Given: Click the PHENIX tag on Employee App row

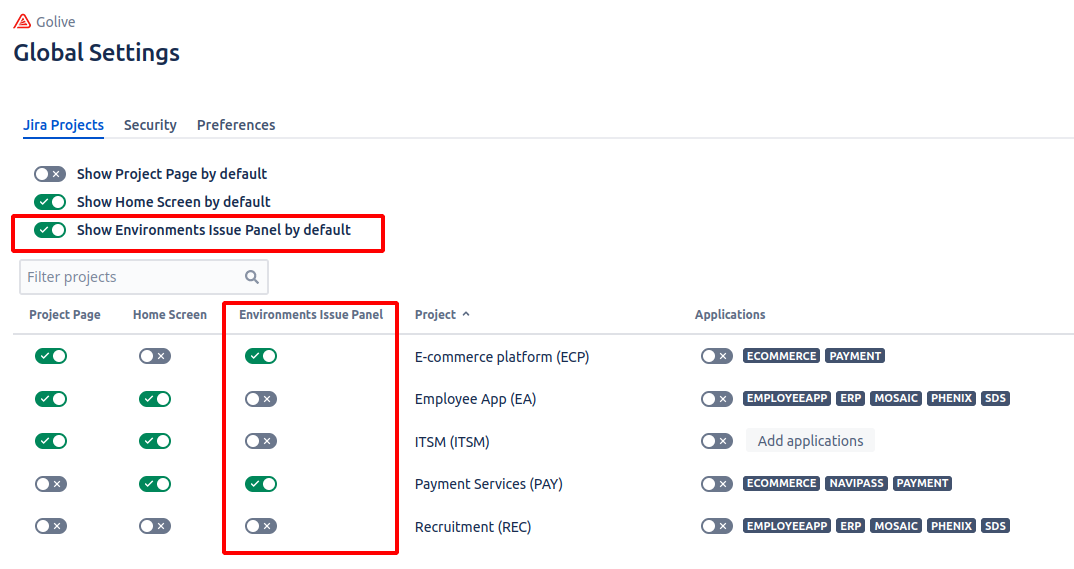Looking at the screenshot, I should pyautogui.click(x=950, y=398).
